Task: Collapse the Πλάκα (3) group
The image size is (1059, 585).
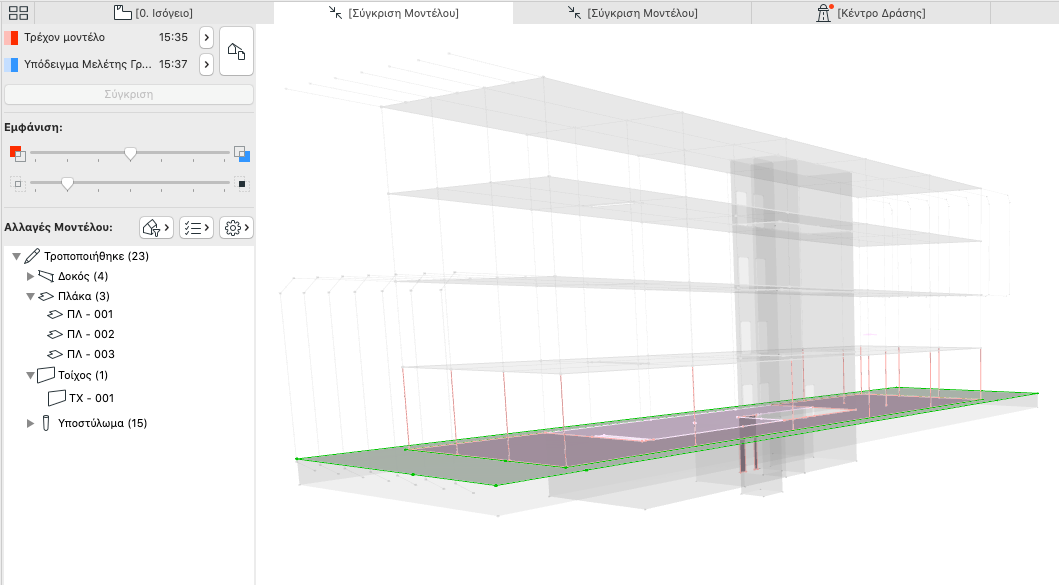Action: (x=30, y=296)
